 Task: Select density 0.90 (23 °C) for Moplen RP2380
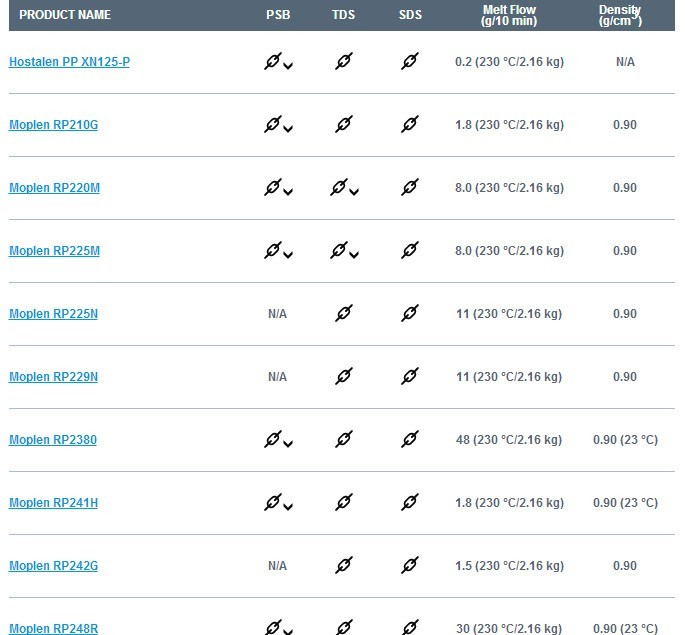[x=625, y=440]
